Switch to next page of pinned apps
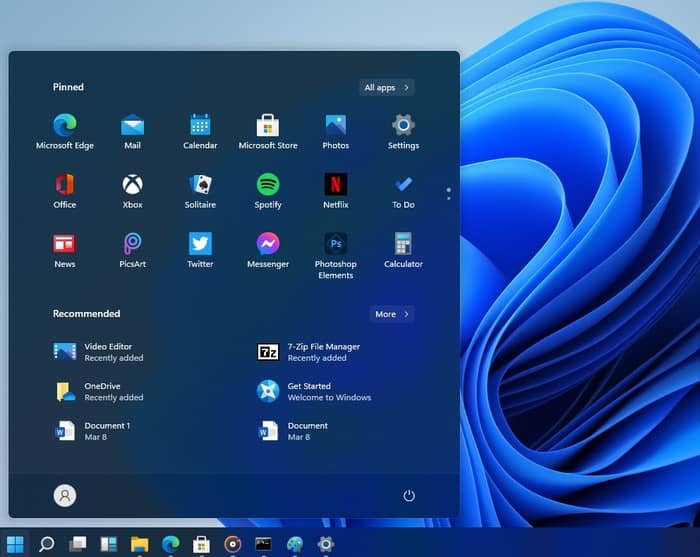The height and width of the screenshot is (557, 700). click(448, 197)
